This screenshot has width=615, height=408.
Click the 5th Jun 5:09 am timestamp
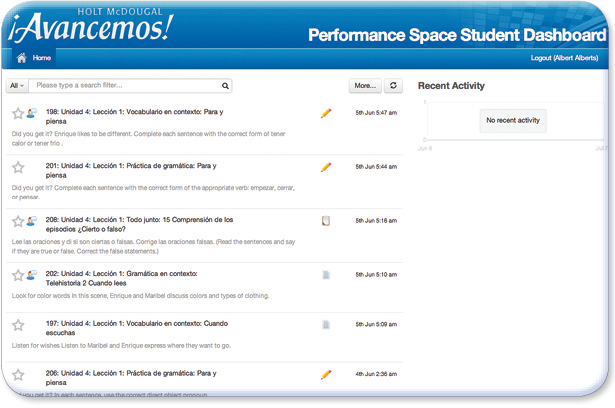tap(376, 324)
